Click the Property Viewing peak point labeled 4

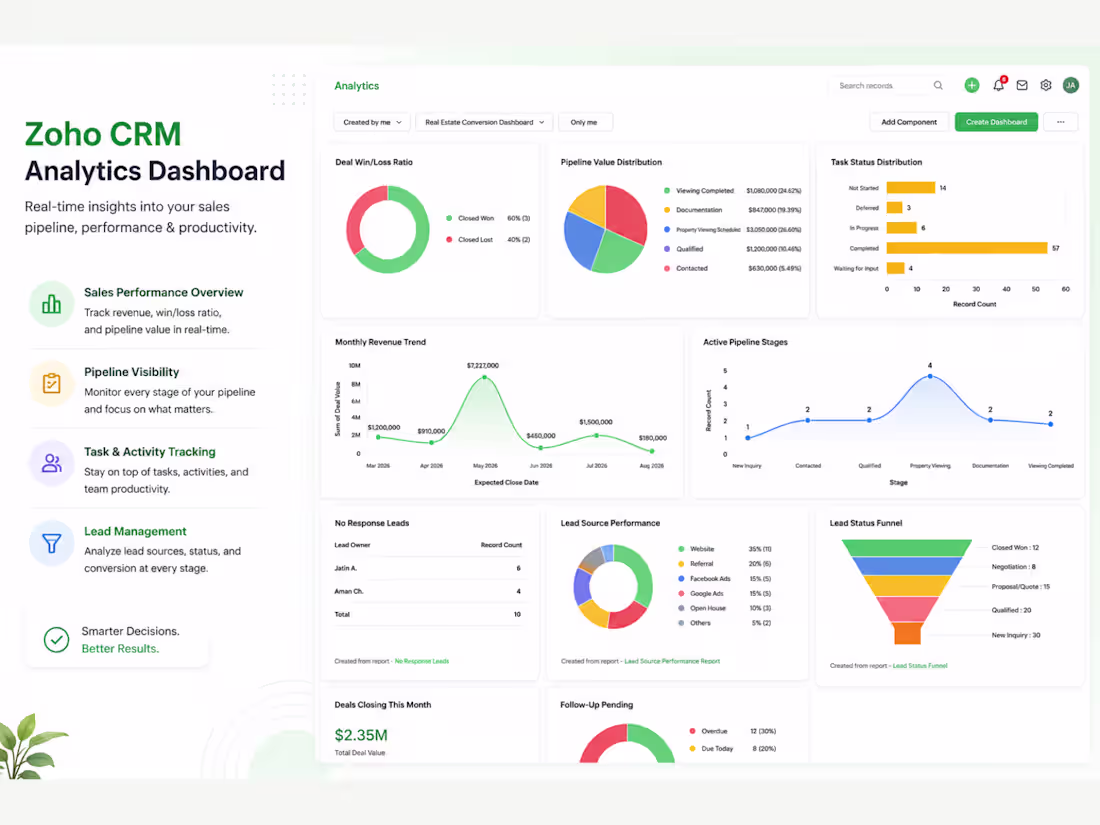tap(930, 376)
